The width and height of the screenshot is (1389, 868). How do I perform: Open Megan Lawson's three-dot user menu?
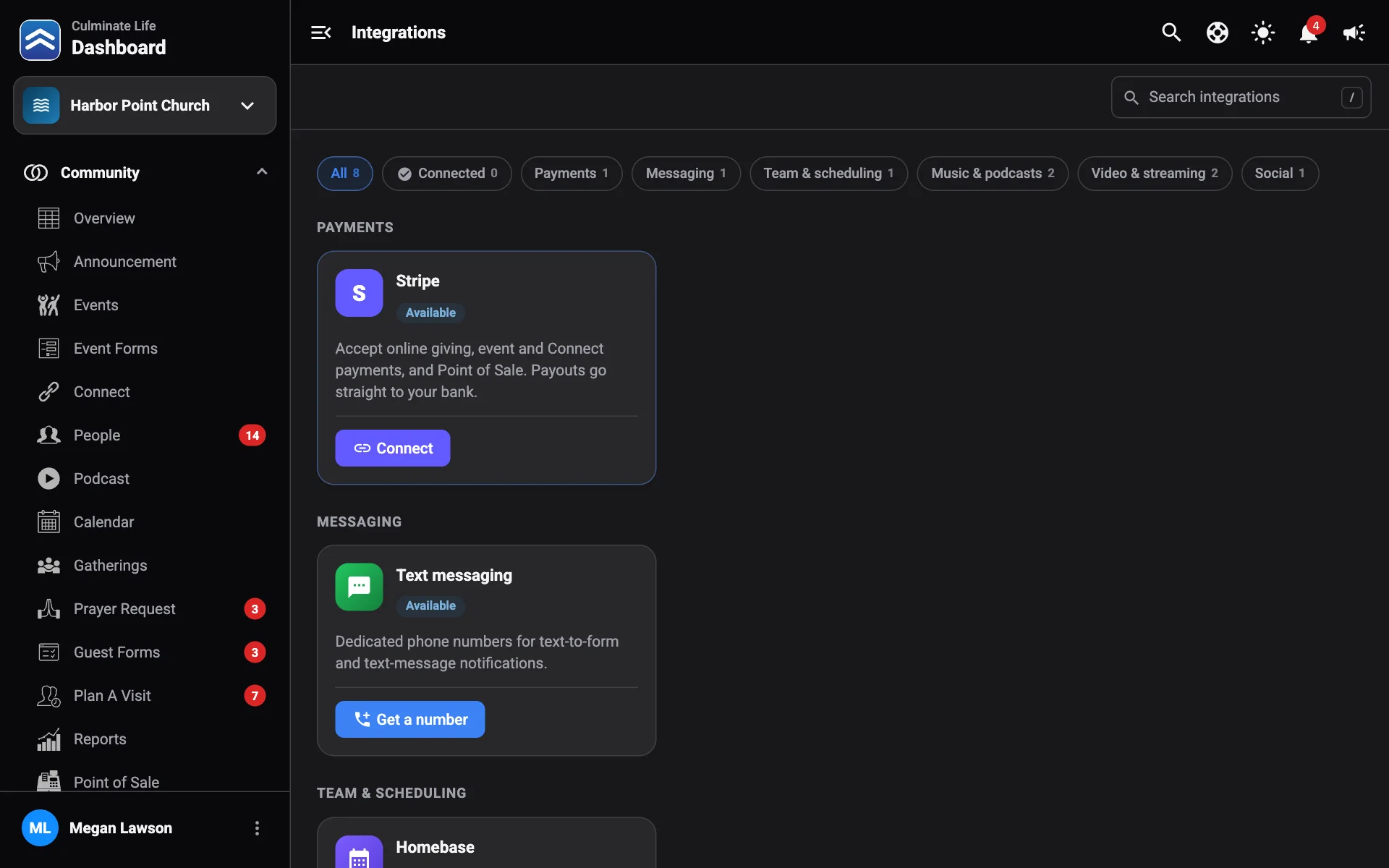[x=257, y=828]
